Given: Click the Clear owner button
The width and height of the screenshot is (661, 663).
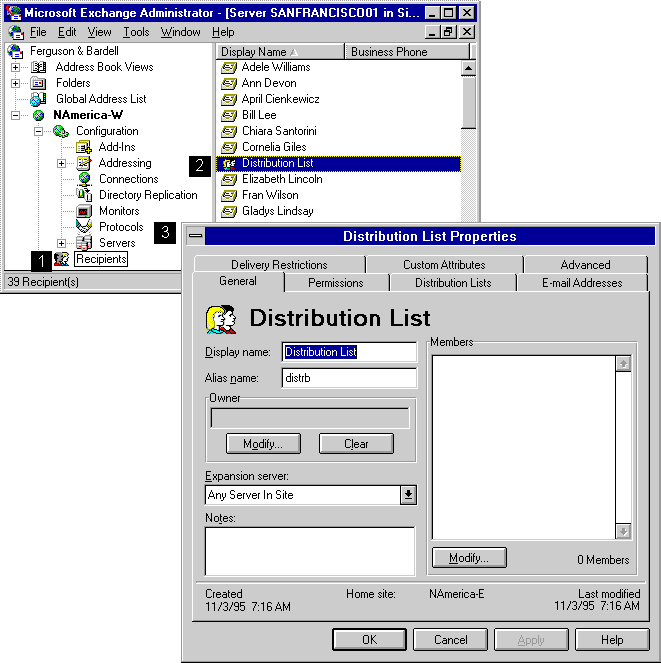Looking at the screenshot, I should (x=356, y=444).
